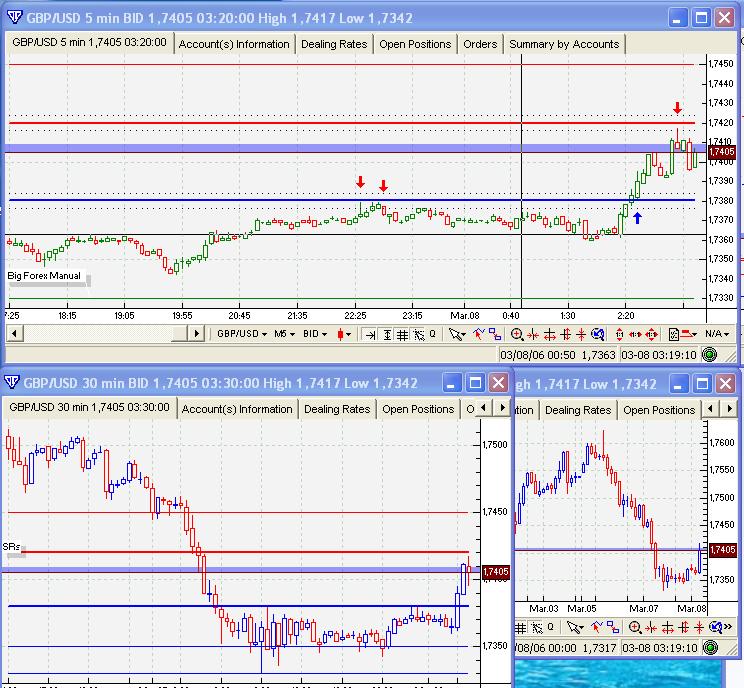This screenshot has height=688, width=744.
Task: Click the 1,7405 price marker on the 5 min chart
Action: (721, 152)
